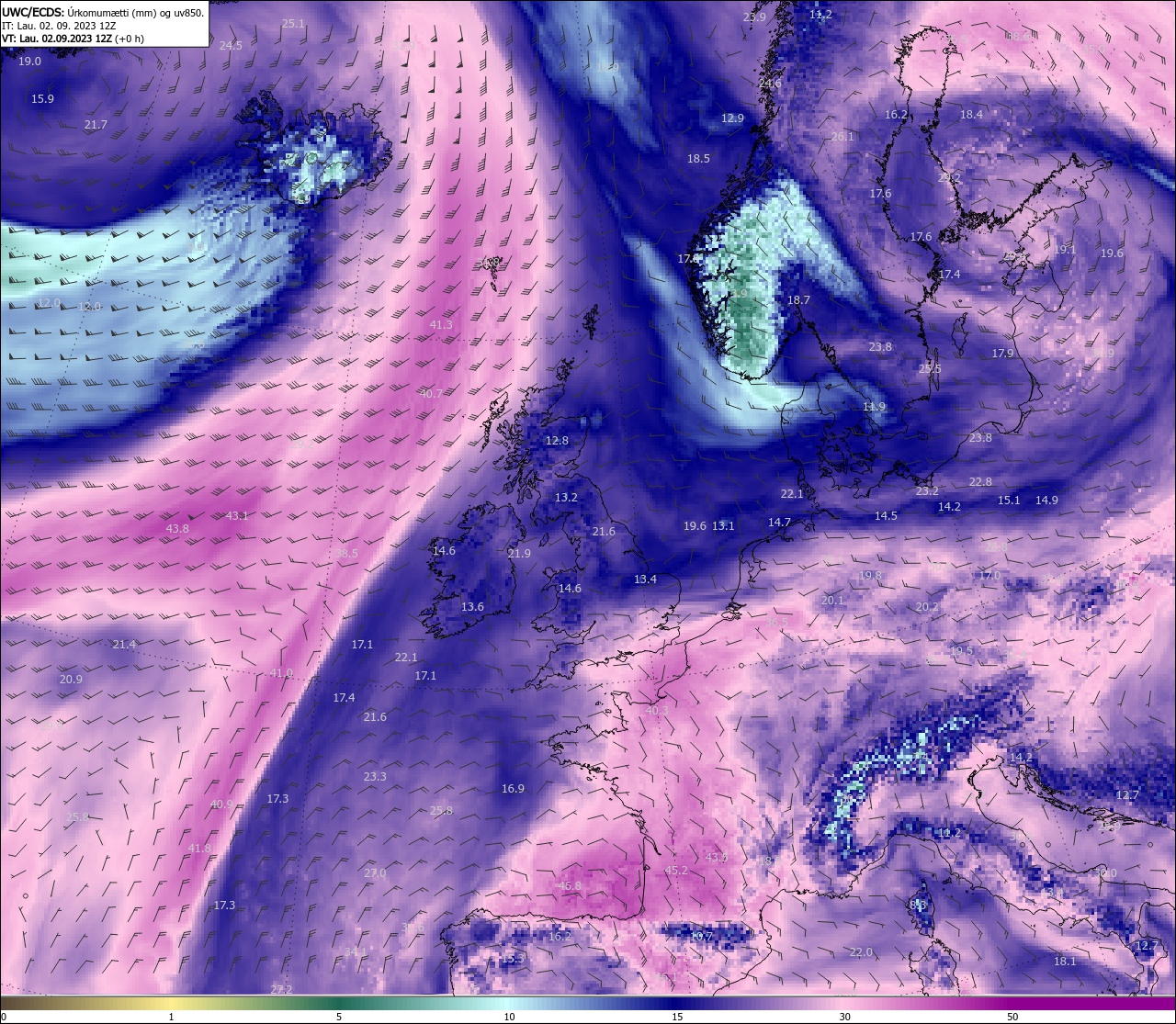Click the value 13.1 over North Sea
The width and height of the screenshot is (1176, 1024).
tap(723, 526)
